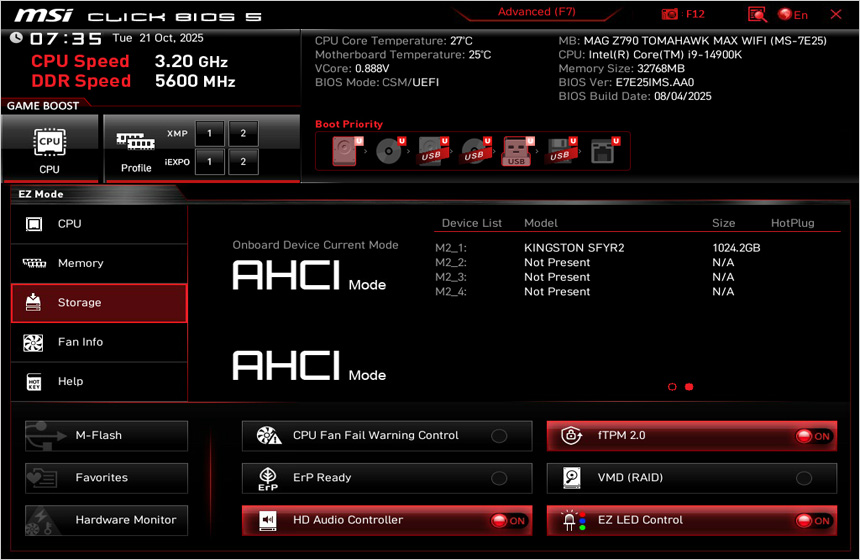
Task: Enable XMP profile 1
Action: 209,133
